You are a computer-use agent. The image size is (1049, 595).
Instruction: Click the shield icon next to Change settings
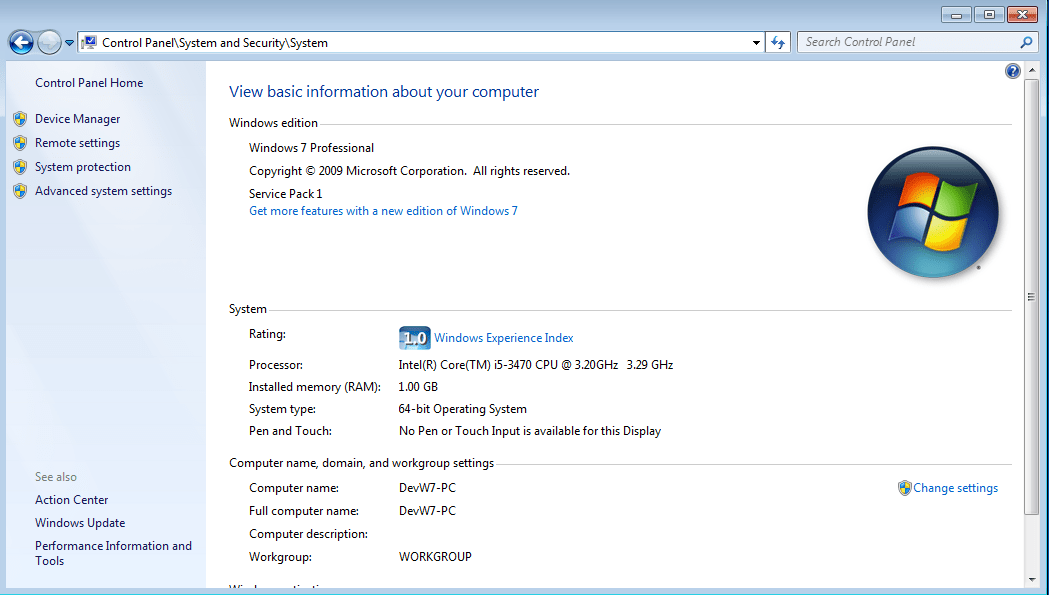[905, 487]
